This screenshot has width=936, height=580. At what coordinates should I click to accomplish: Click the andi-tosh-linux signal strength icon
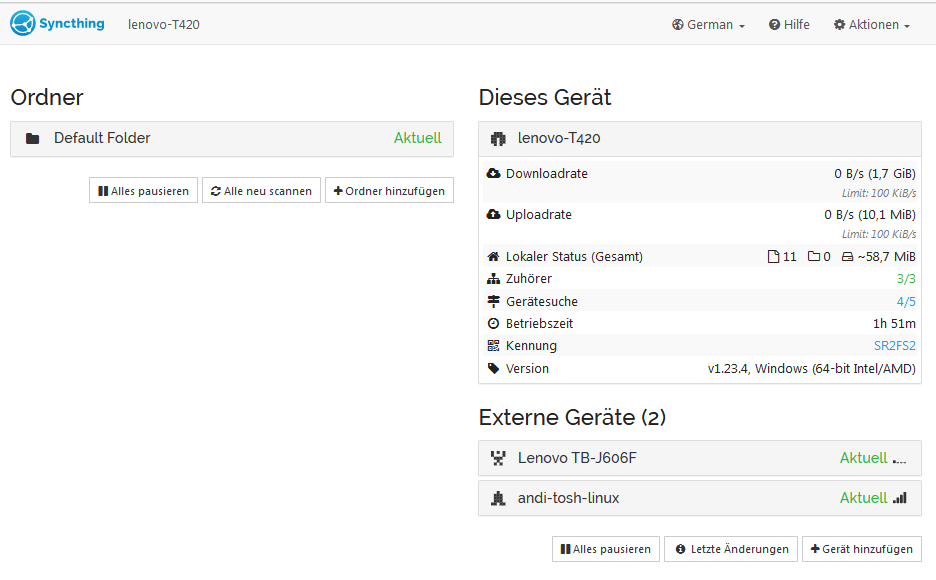pos(900,498)
